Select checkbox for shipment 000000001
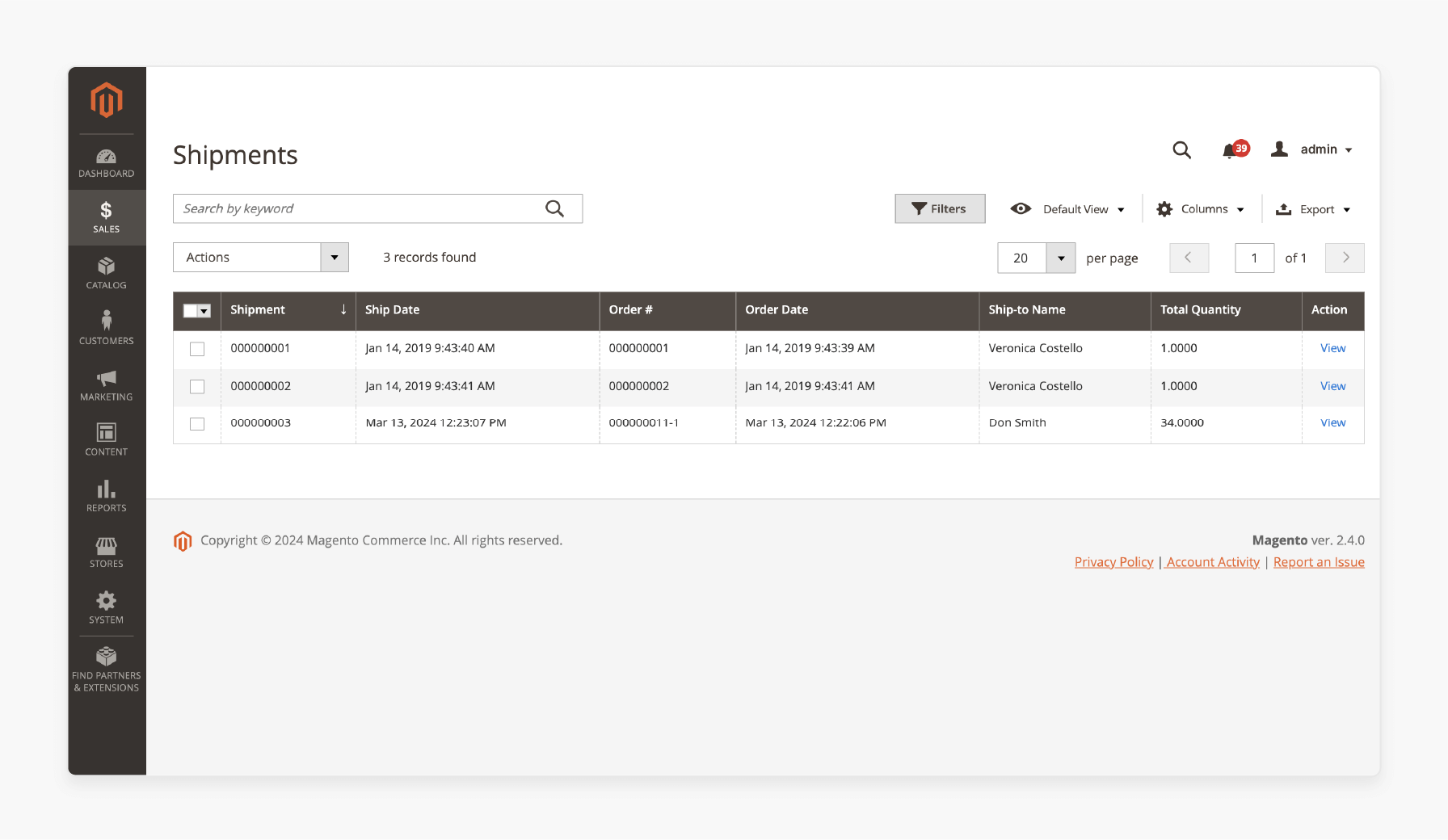 [x=197, y=349]
